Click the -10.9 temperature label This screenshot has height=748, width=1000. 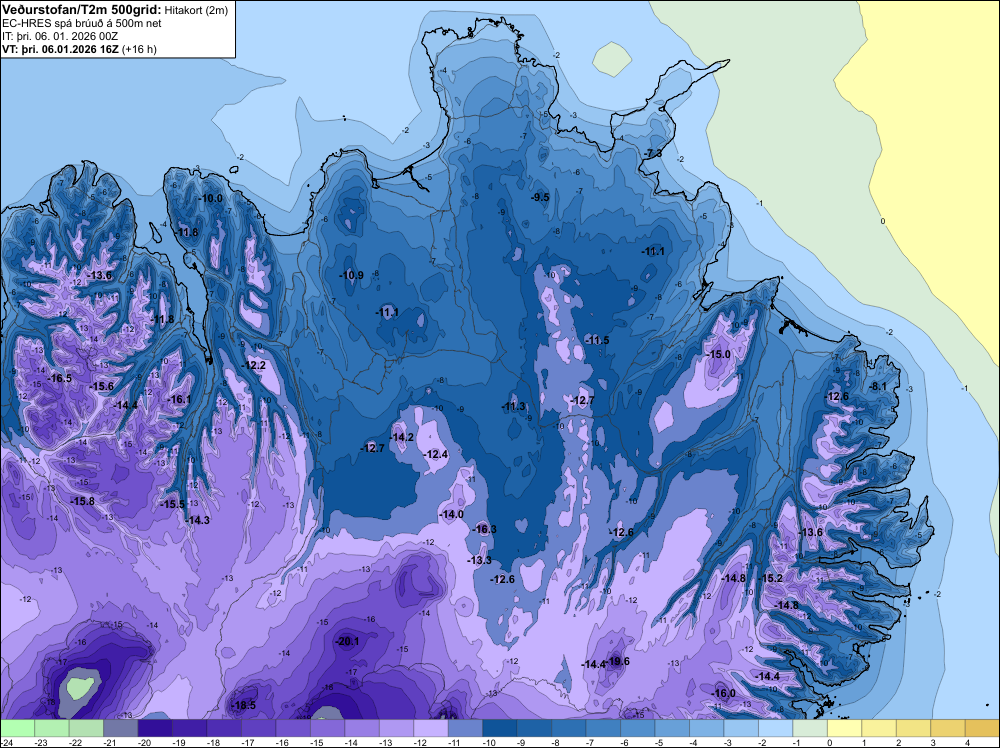351,275
